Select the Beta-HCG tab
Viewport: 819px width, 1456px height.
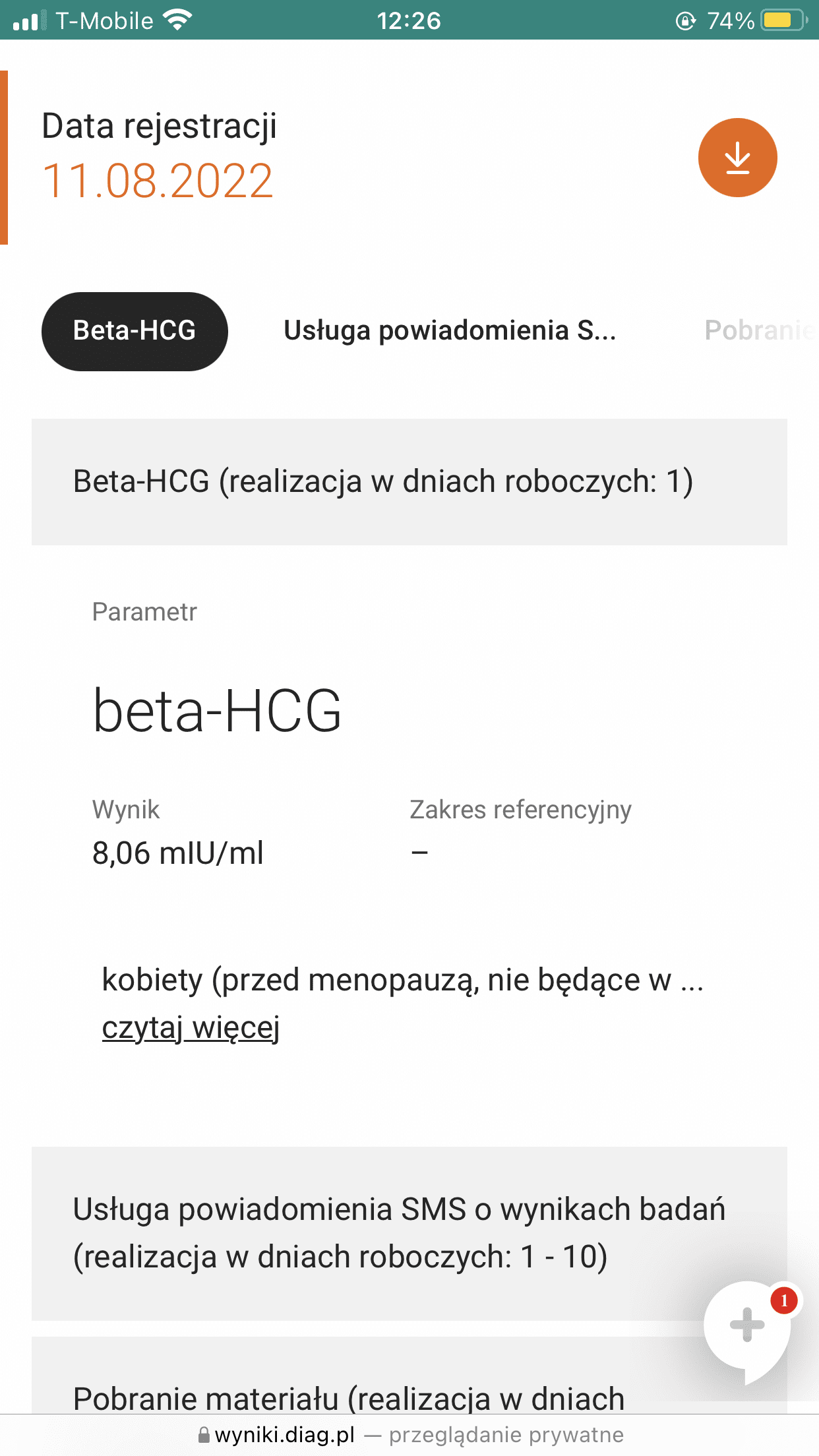(x=135, y=331)
